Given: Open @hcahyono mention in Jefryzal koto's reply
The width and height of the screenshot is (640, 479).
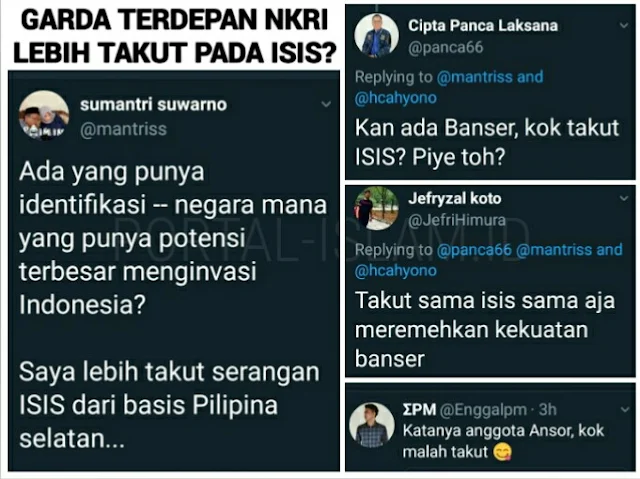Looking at the screenshot, I should [x=396, y=271].
